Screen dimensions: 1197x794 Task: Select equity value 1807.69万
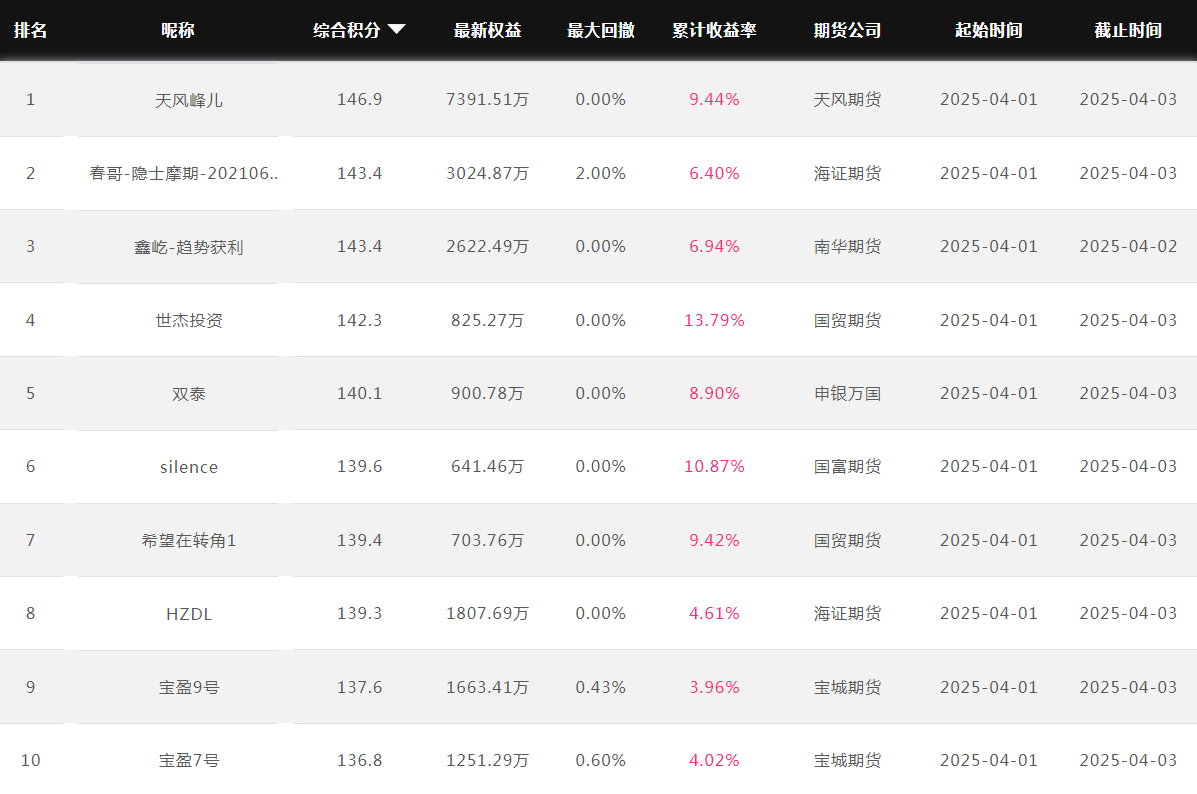point(487,613)
